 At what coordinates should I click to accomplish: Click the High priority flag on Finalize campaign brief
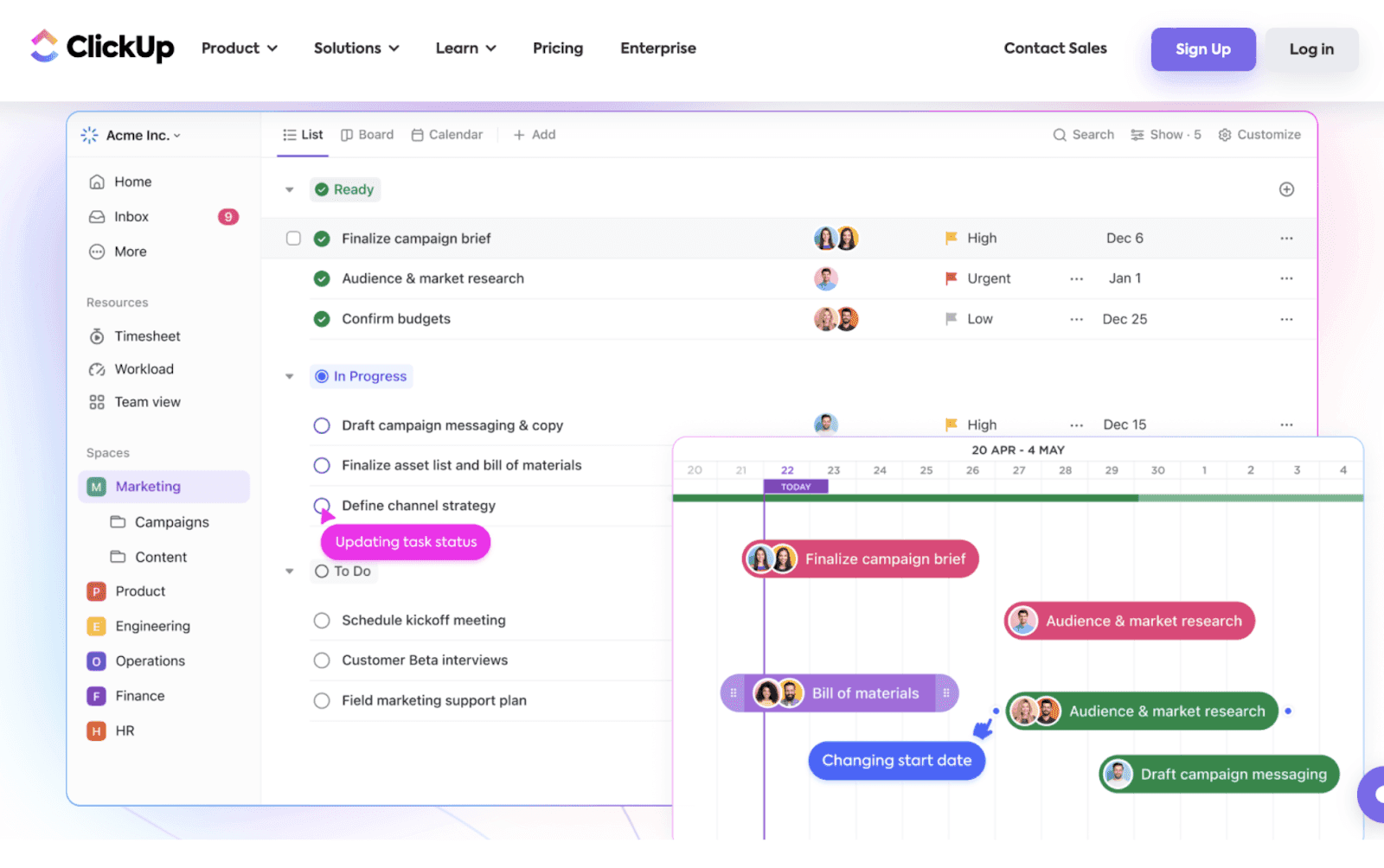951,238
